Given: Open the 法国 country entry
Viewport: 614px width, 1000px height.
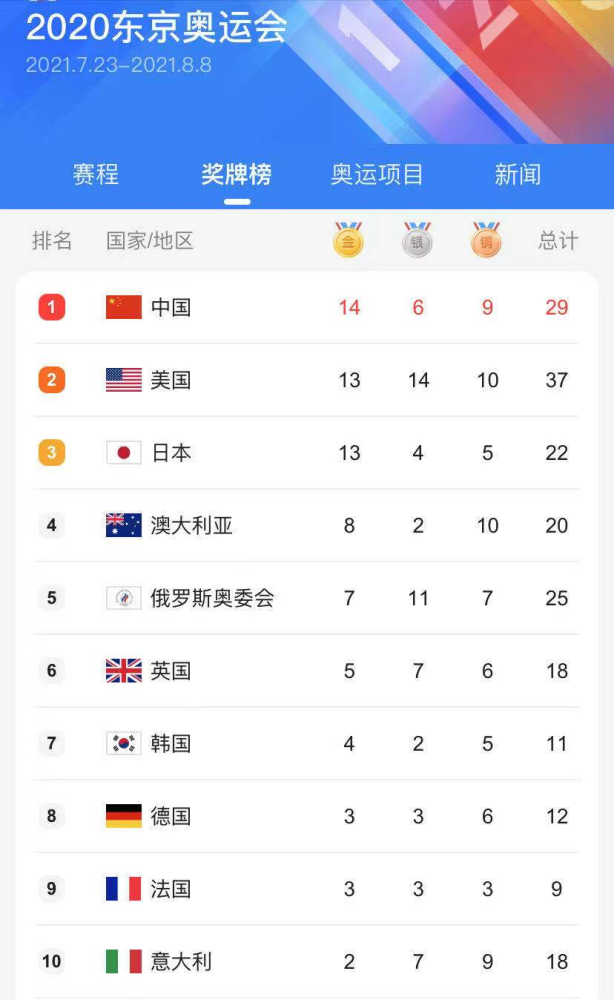Looking at the screenshot, I should coord(307,888).
